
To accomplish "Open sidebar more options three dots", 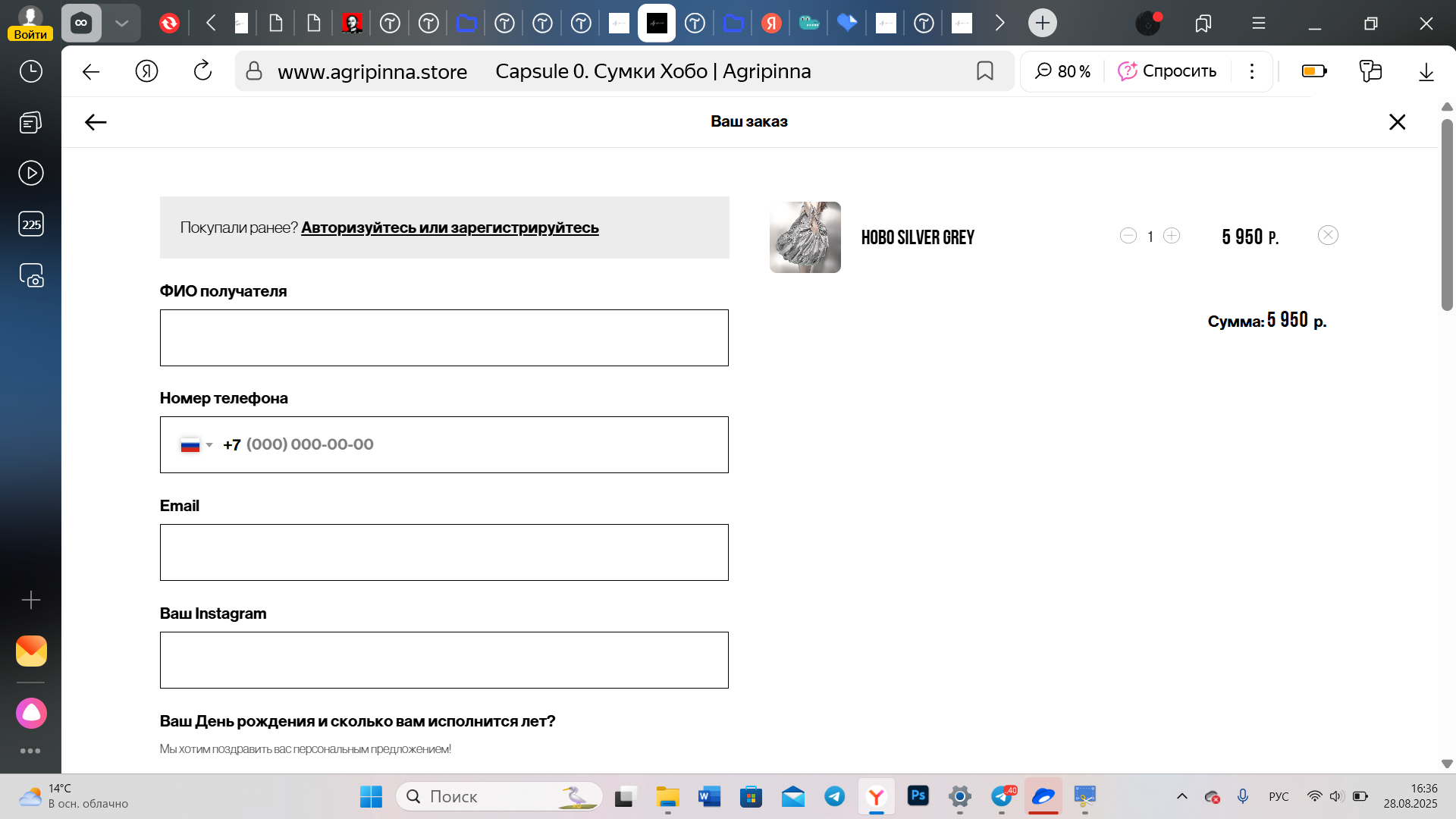I will pos(30,751).
